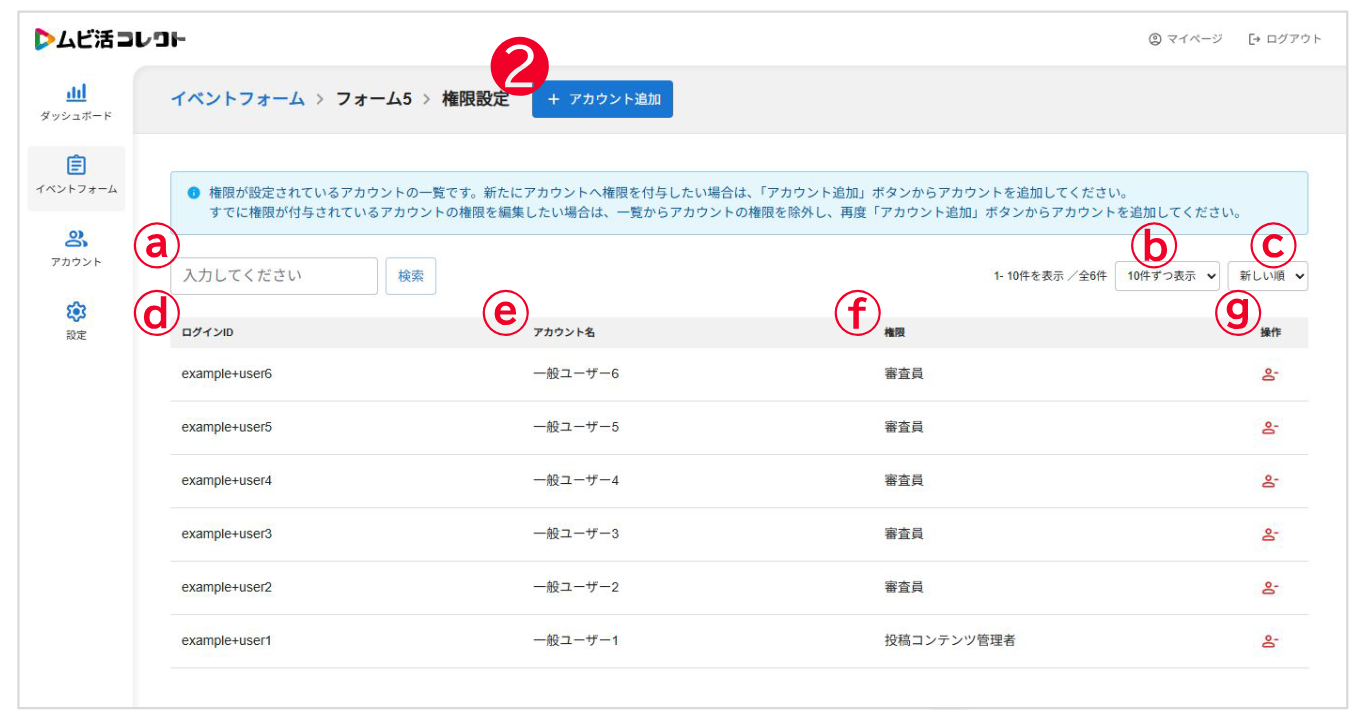Image resolution: width=1365 pixels, height=710 pixels.
Task: Select the イベントフォーム sidebar icon
Action: tap(76, 165)
